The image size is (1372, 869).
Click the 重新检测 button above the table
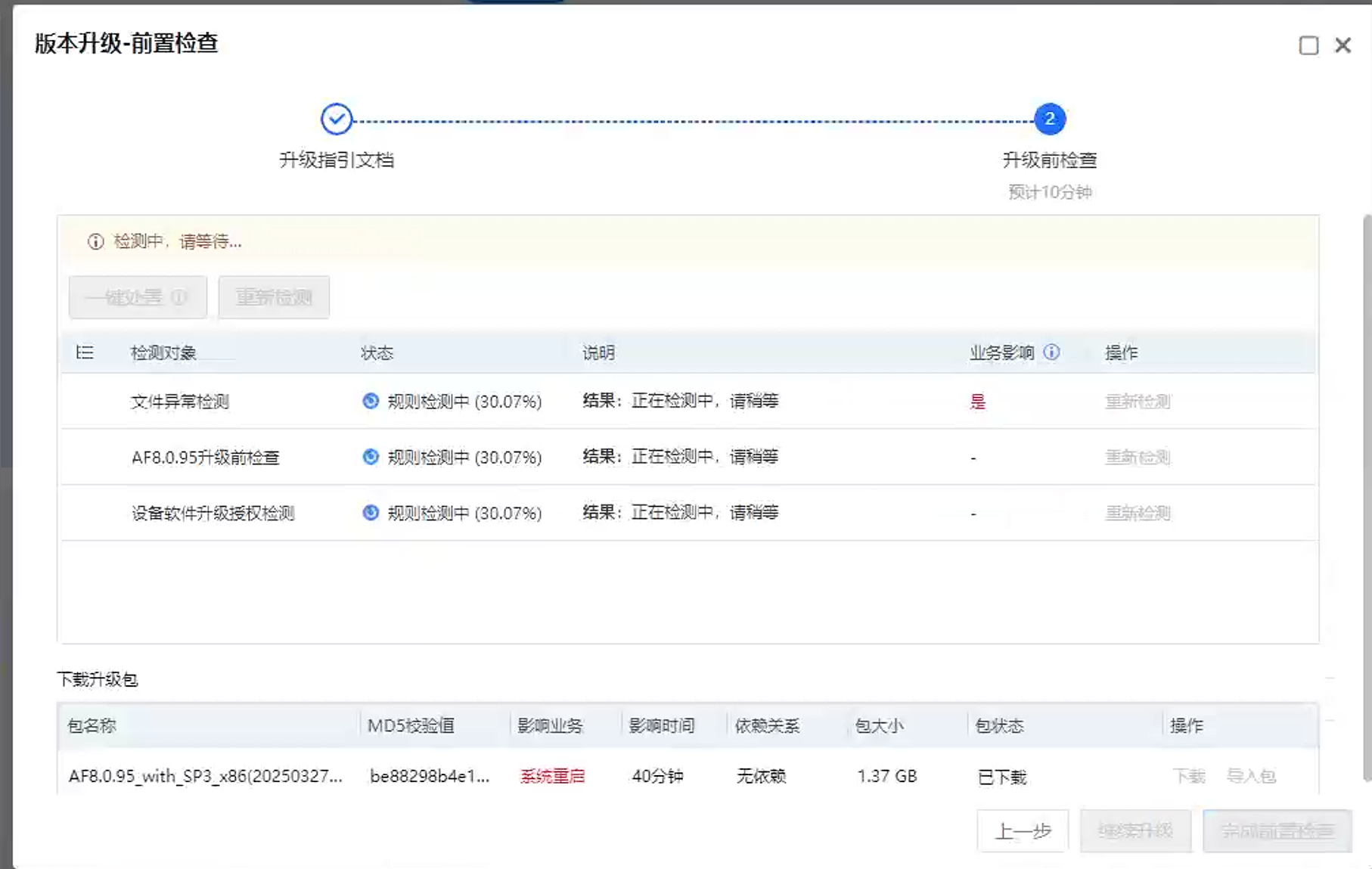click(x=274, y=297)
